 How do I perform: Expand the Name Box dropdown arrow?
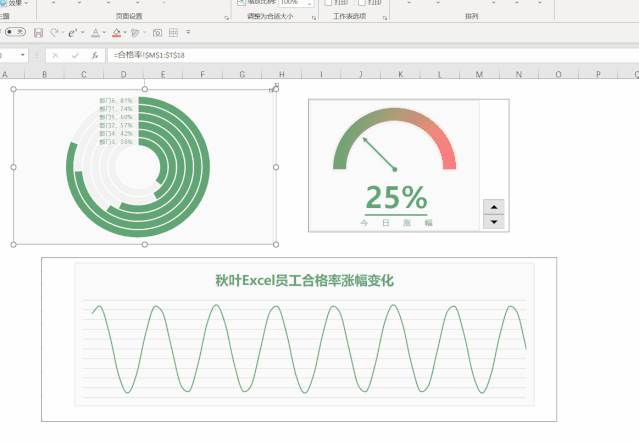[x=23, y=55]
